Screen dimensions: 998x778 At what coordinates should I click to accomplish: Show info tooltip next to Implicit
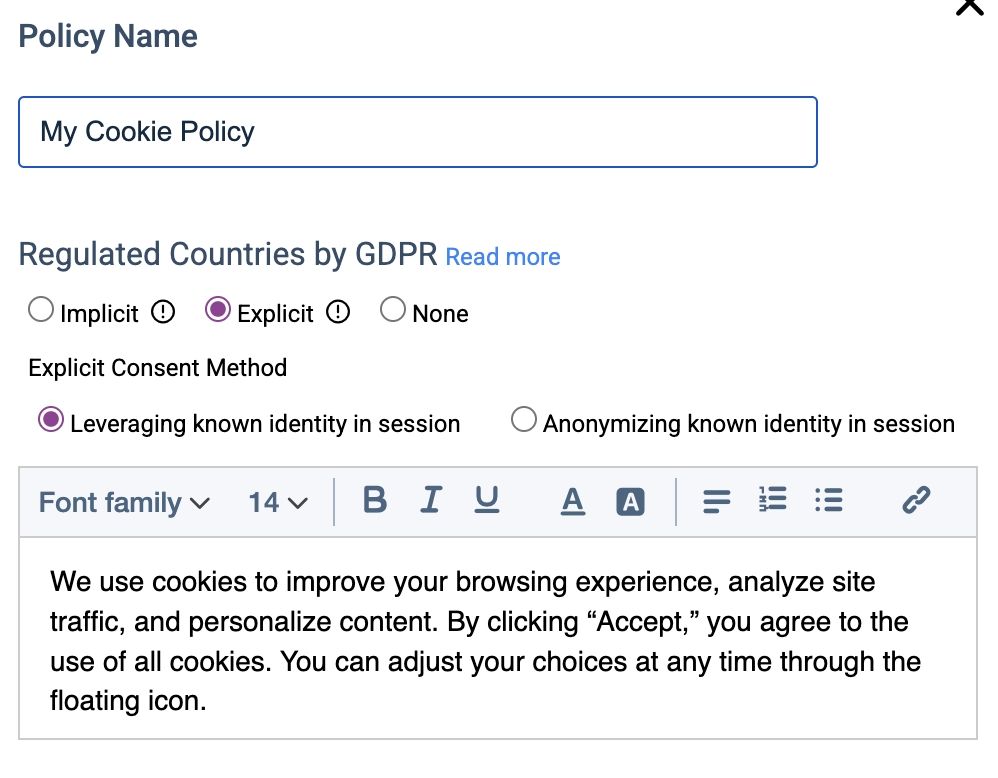[x=163, y=313]
